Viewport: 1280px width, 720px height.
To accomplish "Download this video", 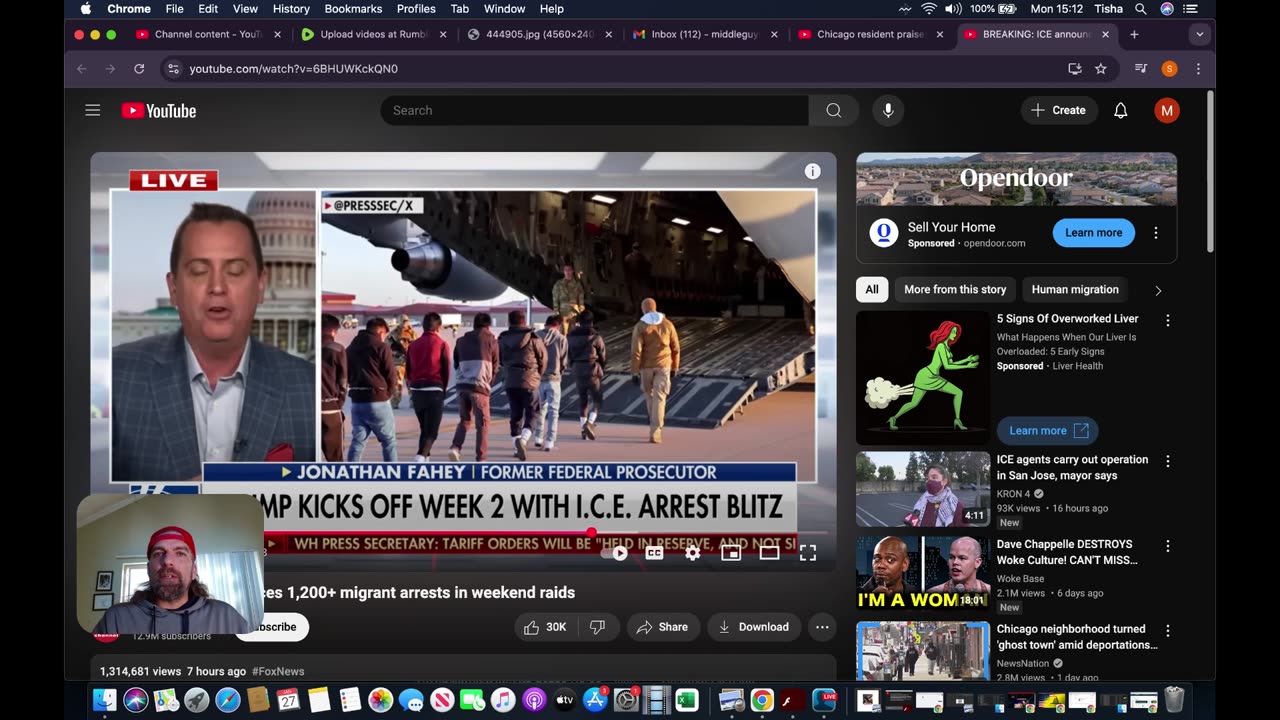I will pos(753,627).
